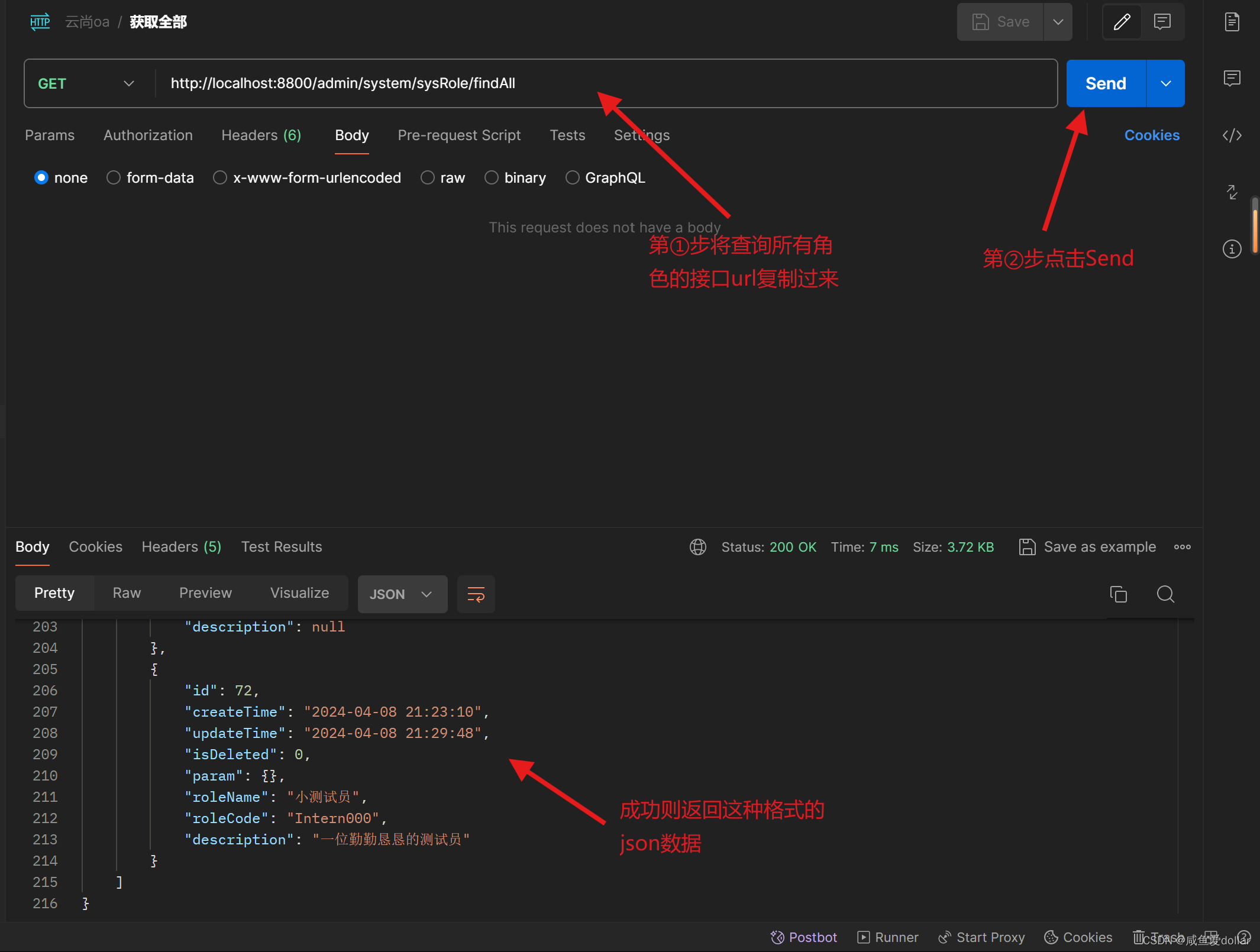Open the comment icon beside the pencil

click(1162, 22)
